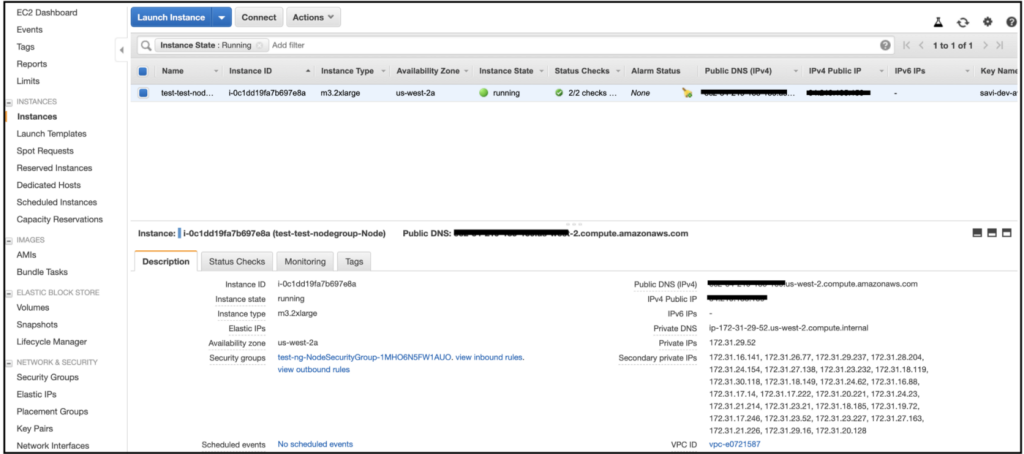Open the help question mark icon
This screenshot has height=454, width=1024.
click(x=1012, y=22)
